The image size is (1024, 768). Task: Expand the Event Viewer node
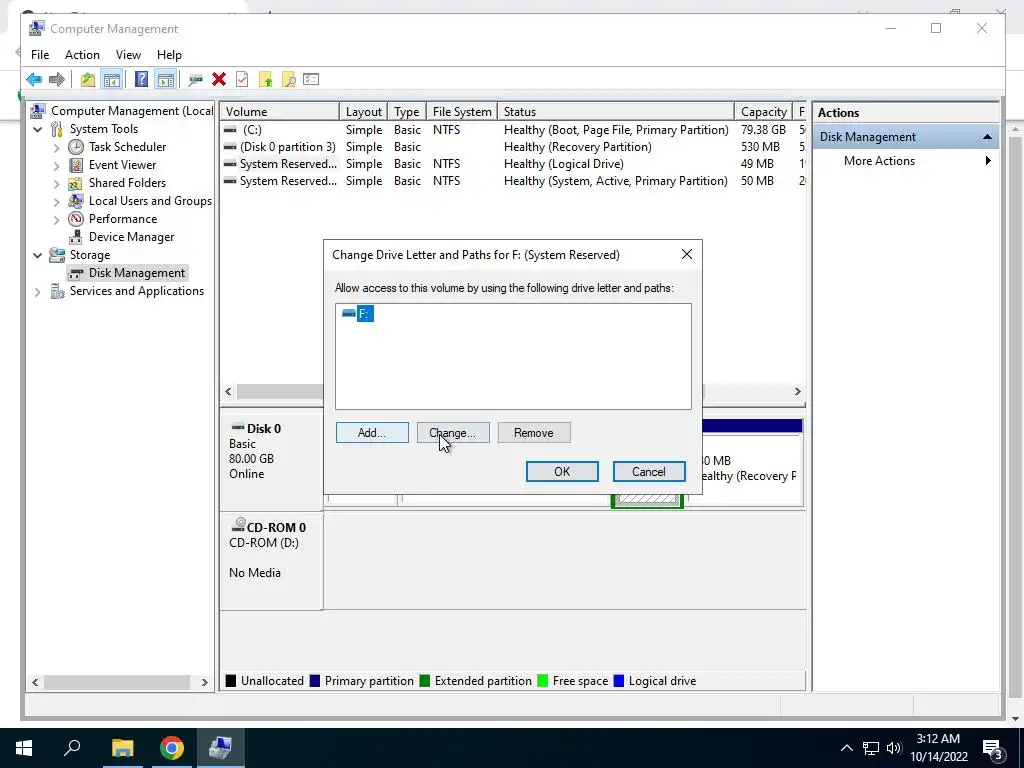(57, 166)
